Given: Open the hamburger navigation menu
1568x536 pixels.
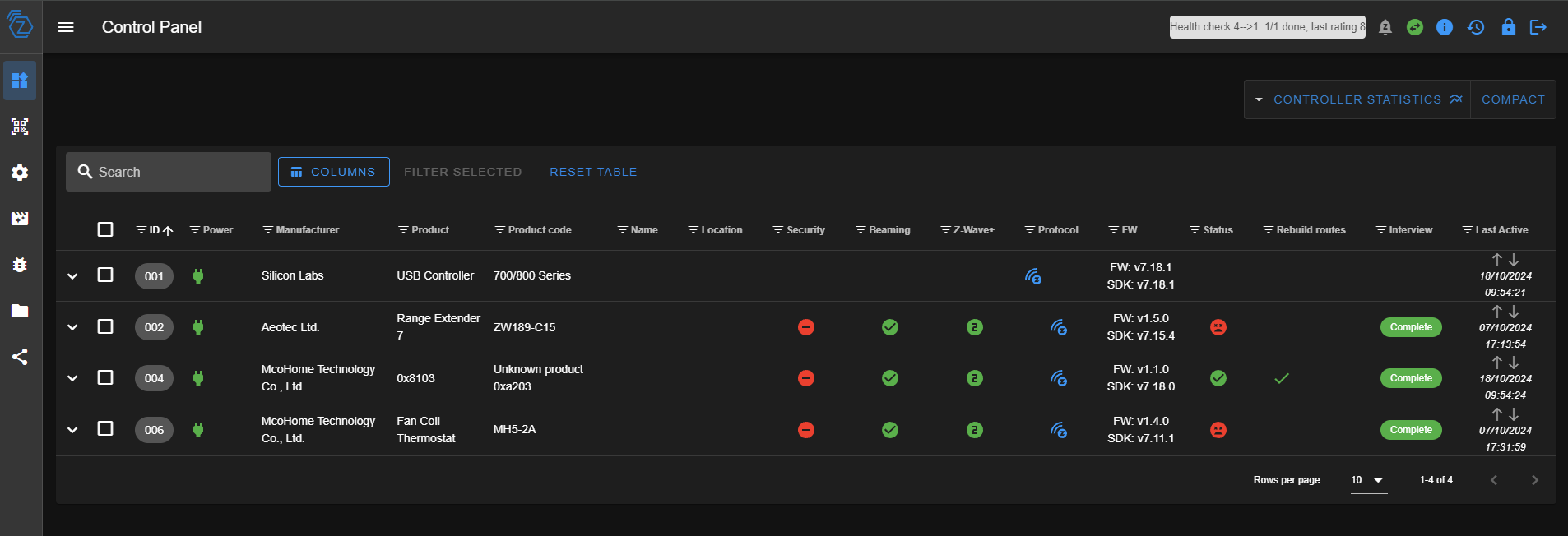Looking at the screenshot, I should pos(66,27).
